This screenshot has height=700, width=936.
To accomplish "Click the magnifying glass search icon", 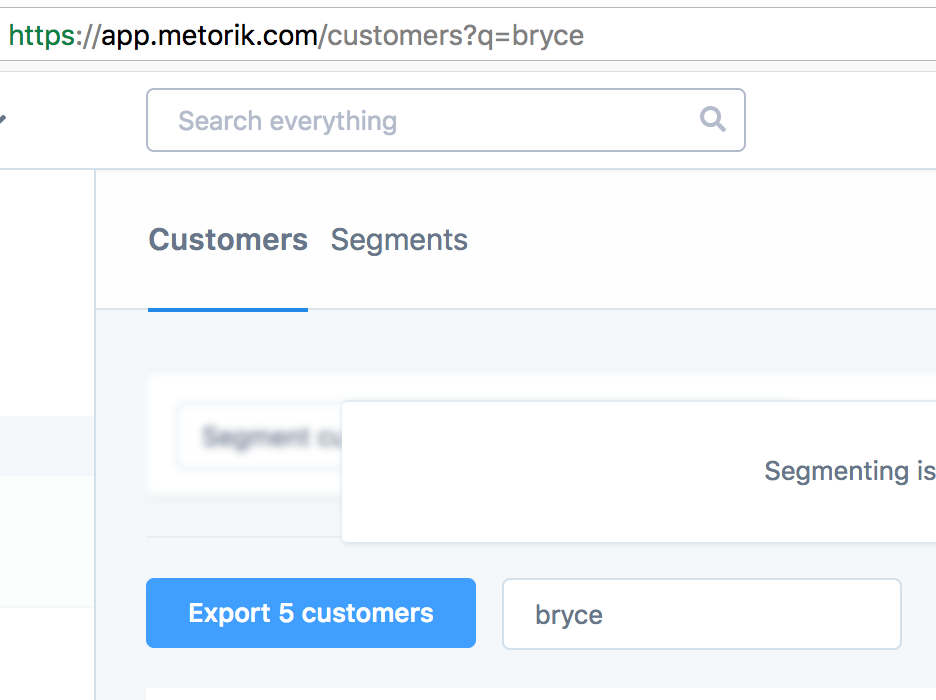I will click(x=712, y=120).
